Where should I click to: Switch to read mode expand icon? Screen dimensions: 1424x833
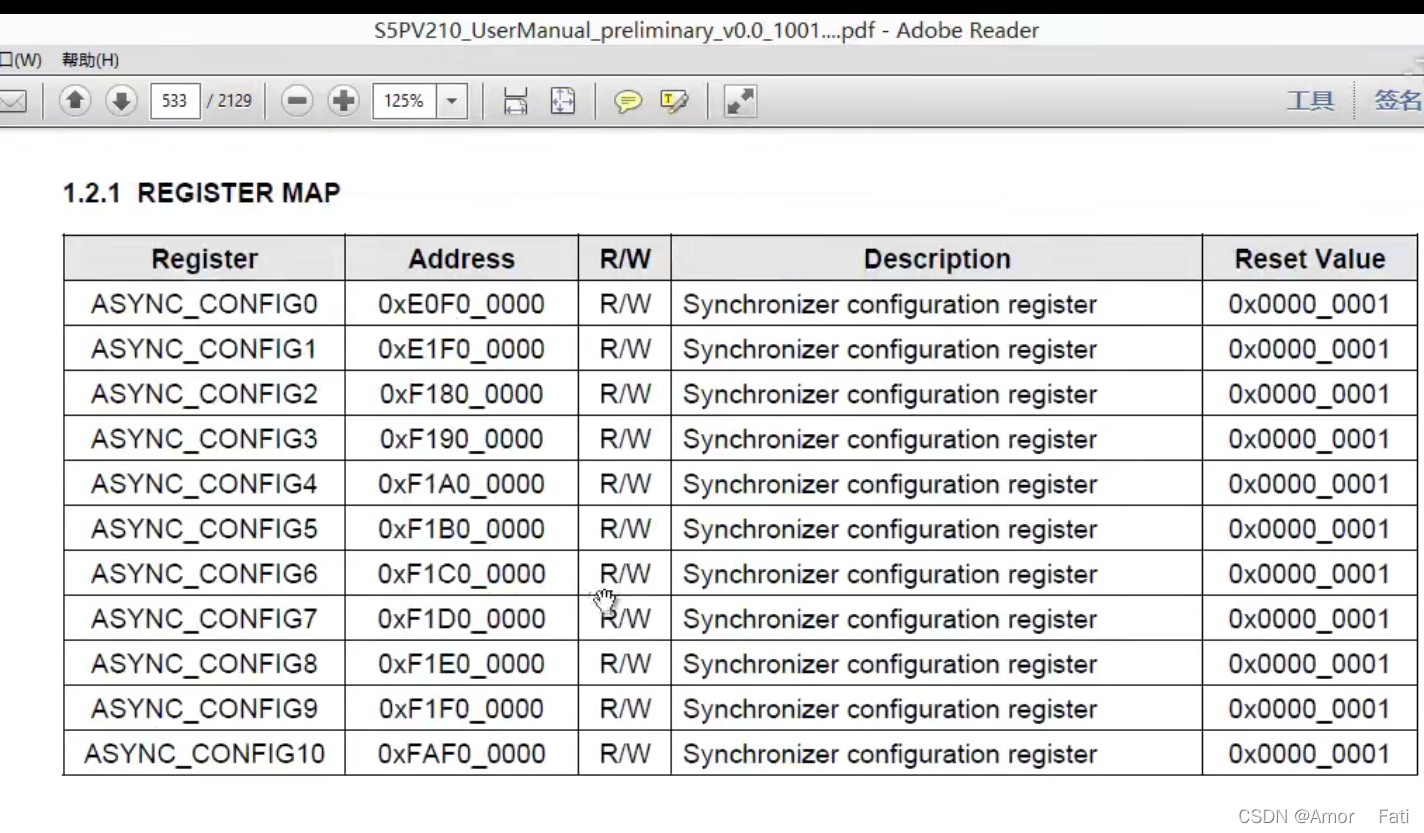pos(740,101)
